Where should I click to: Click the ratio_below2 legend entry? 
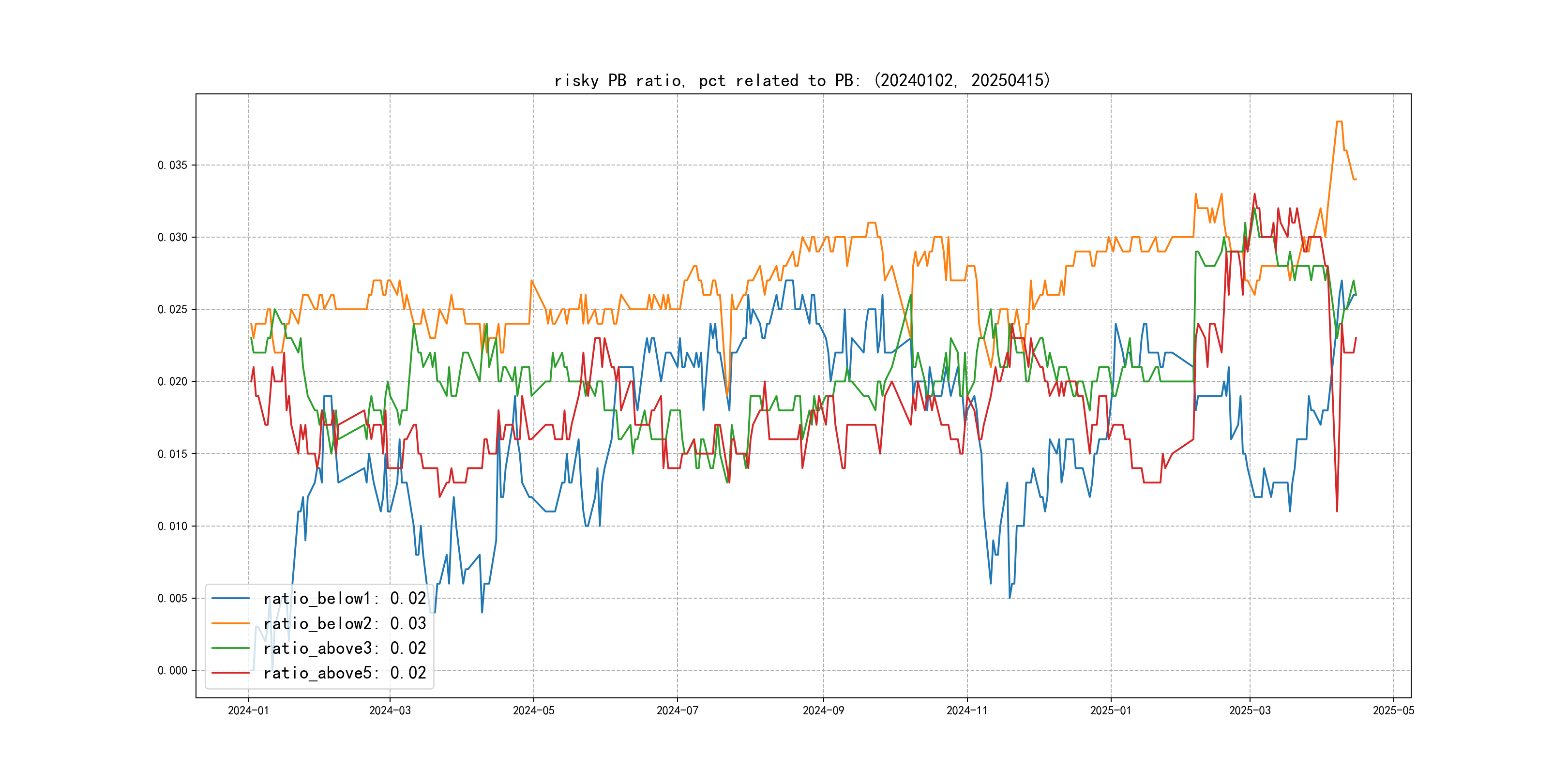click(344, 623)
